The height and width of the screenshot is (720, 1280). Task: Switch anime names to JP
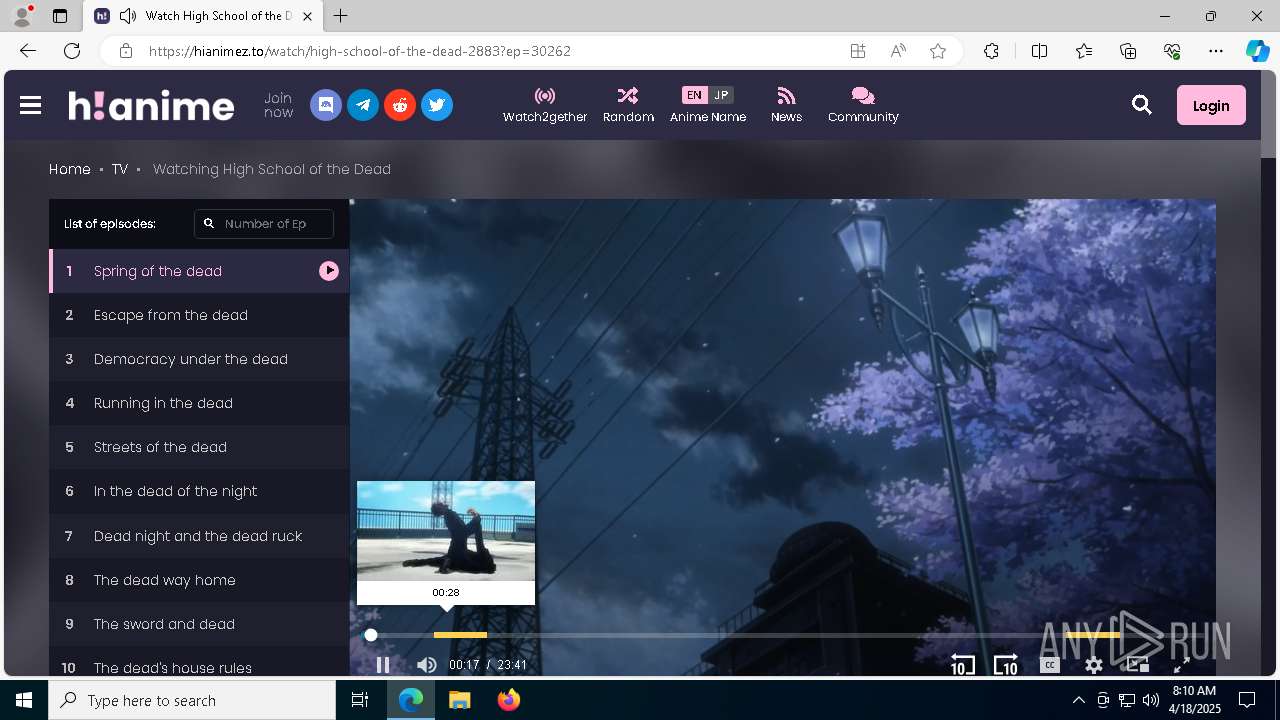[x=721, y=95]
